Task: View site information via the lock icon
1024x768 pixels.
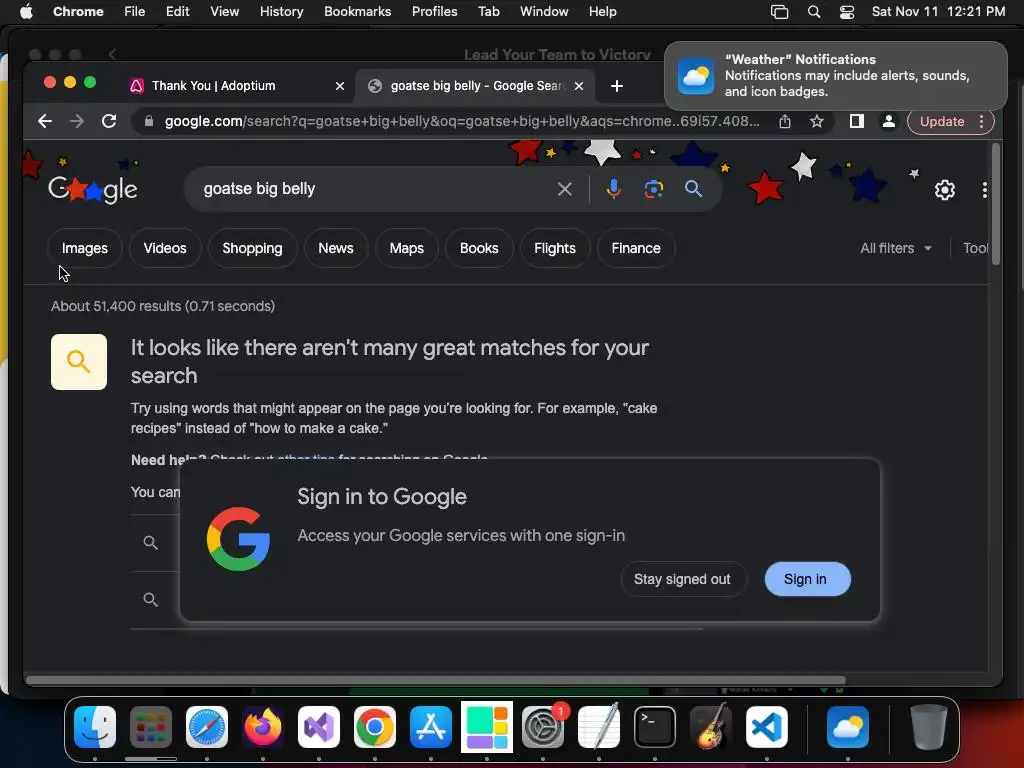Action: coord(149,121)
